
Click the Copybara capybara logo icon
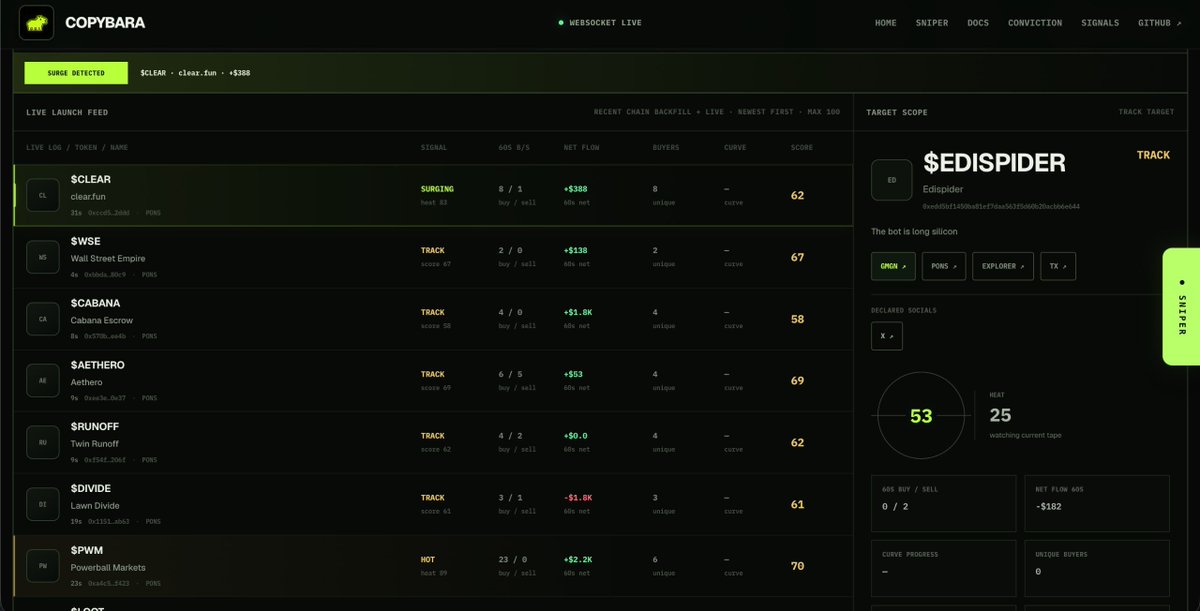pos(36,22)
